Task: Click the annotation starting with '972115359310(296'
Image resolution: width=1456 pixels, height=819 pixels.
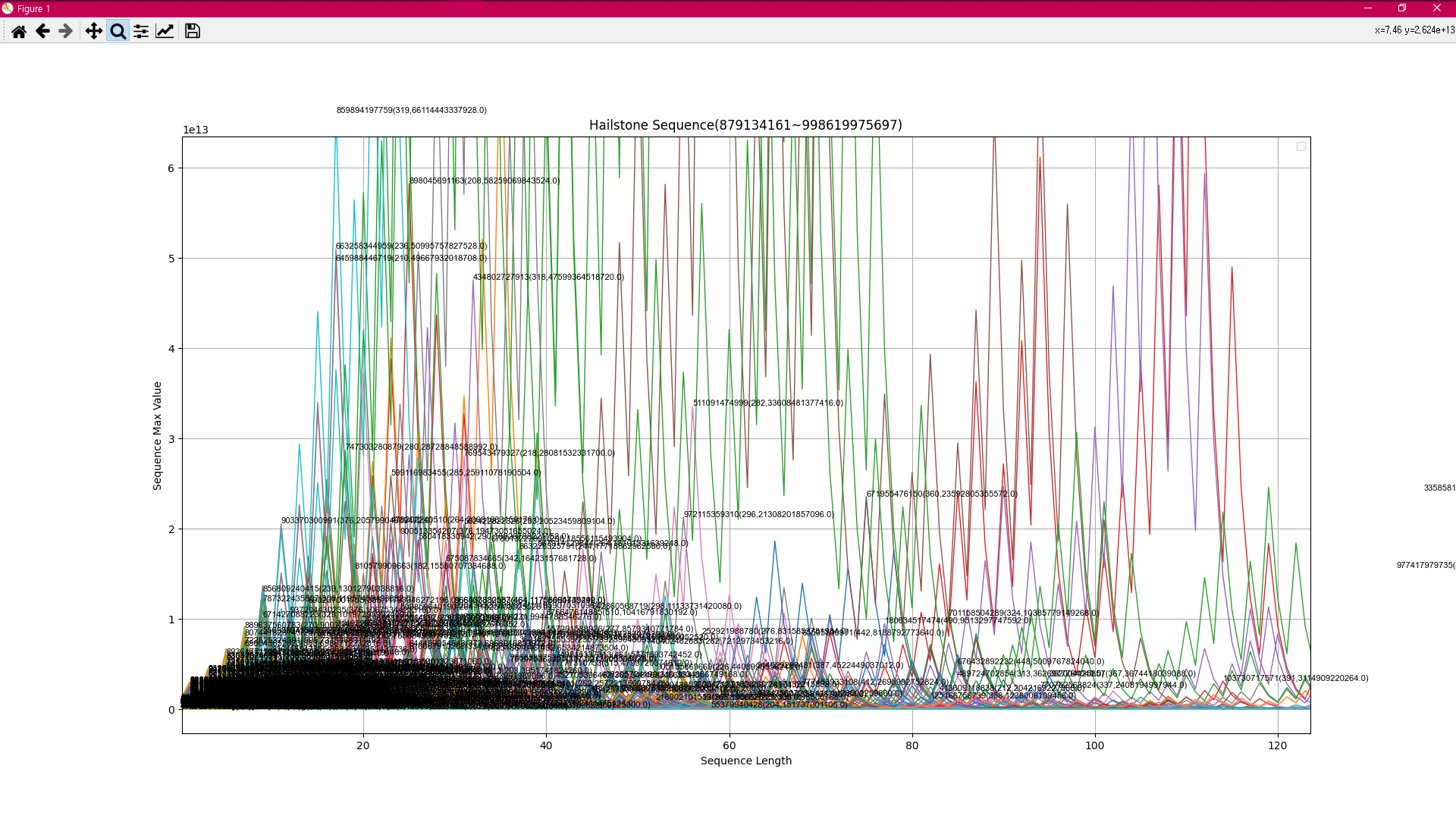Action: 759,514
